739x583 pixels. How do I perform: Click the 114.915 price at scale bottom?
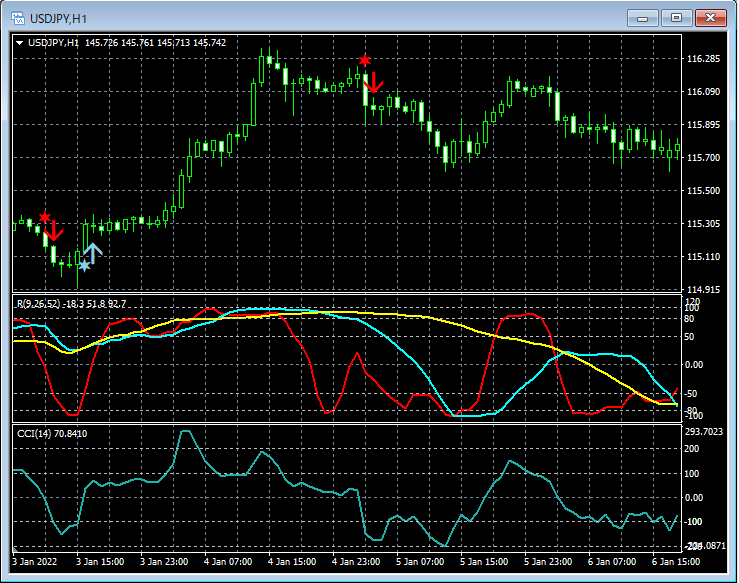tap(704, 290)
